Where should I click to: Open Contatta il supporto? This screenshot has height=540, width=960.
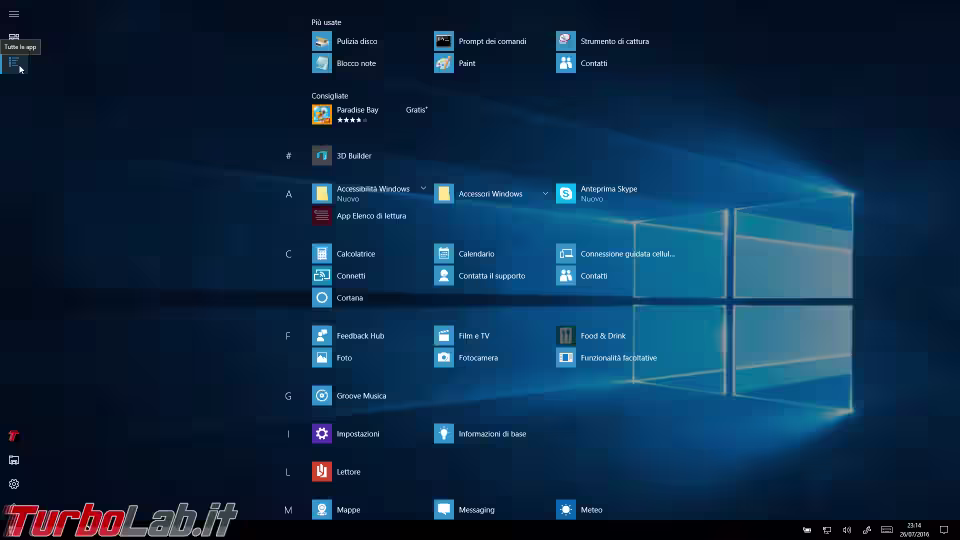pos(480,276)
